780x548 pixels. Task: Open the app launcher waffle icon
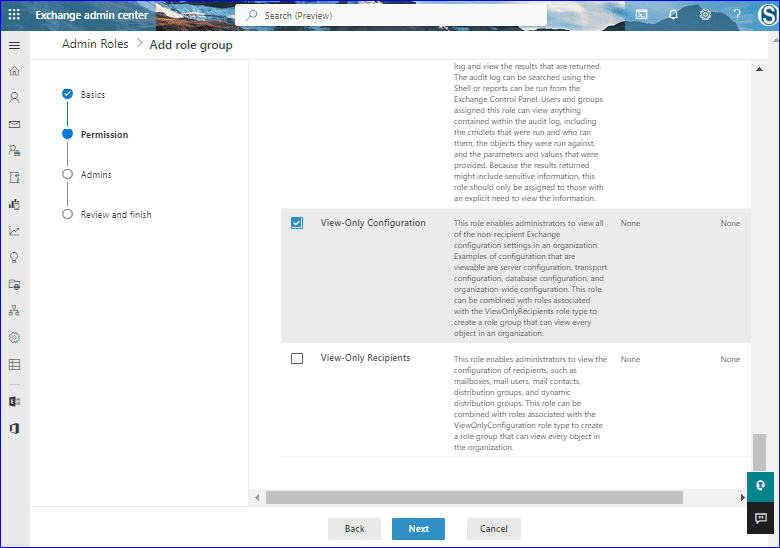tap(14, 15)
